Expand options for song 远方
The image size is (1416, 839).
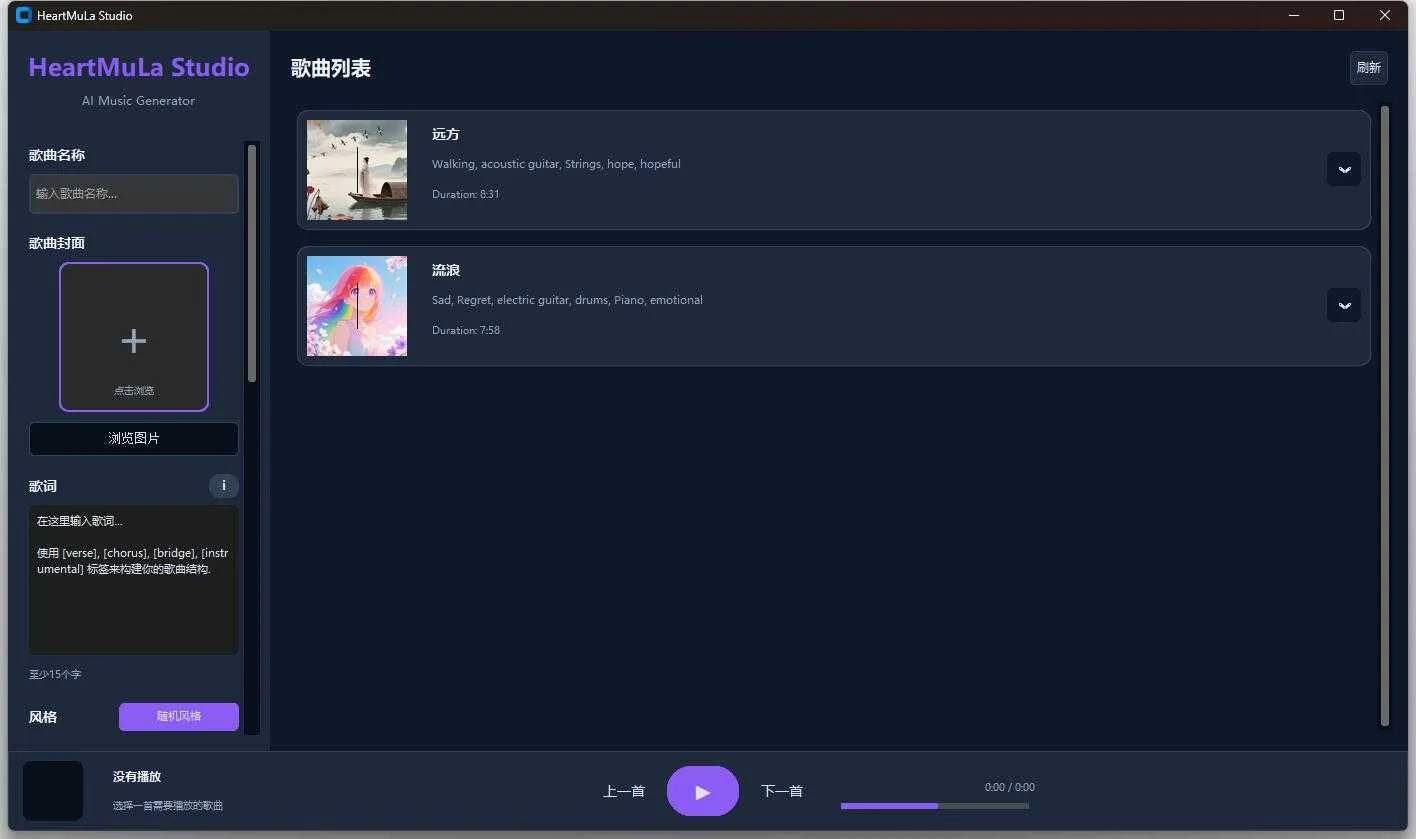tap(1343, 169)
